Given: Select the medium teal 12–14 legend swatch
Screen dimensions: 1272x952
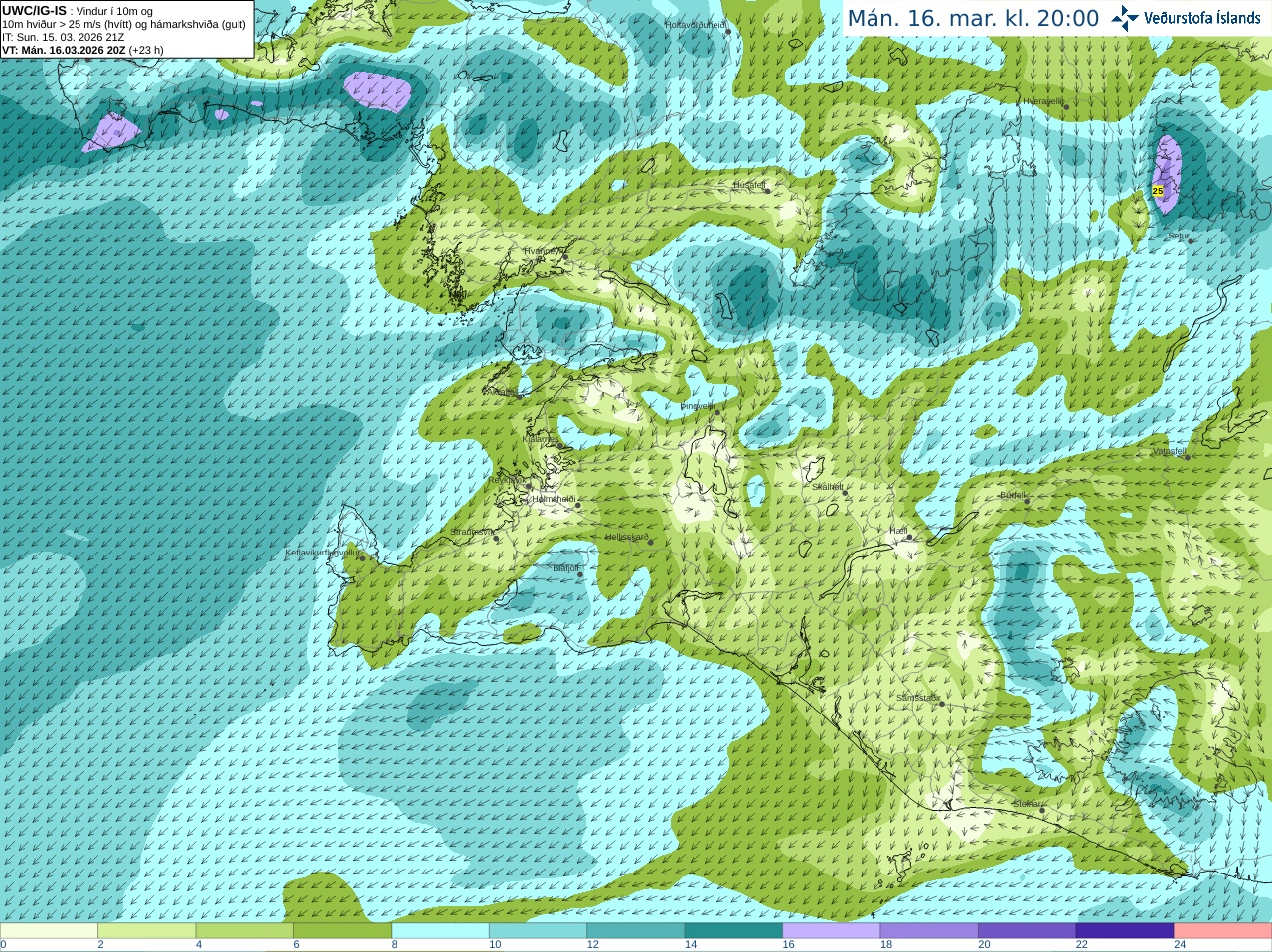Looking at the screenshot, I should (636, 931).
